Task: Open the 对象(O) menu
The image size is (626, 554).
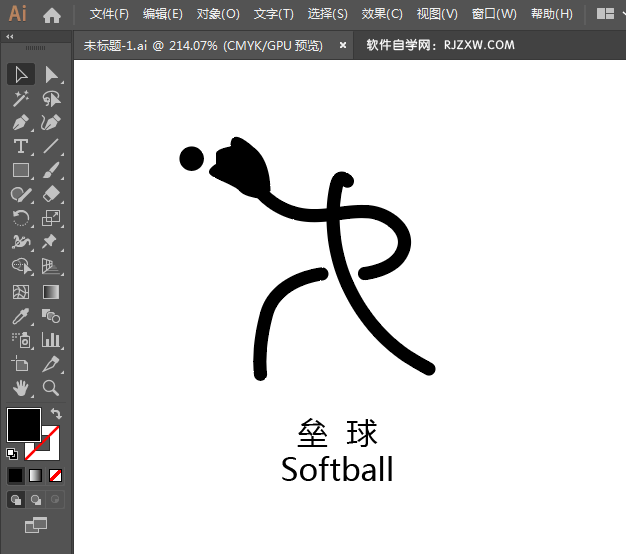Action: pos(218,14)
